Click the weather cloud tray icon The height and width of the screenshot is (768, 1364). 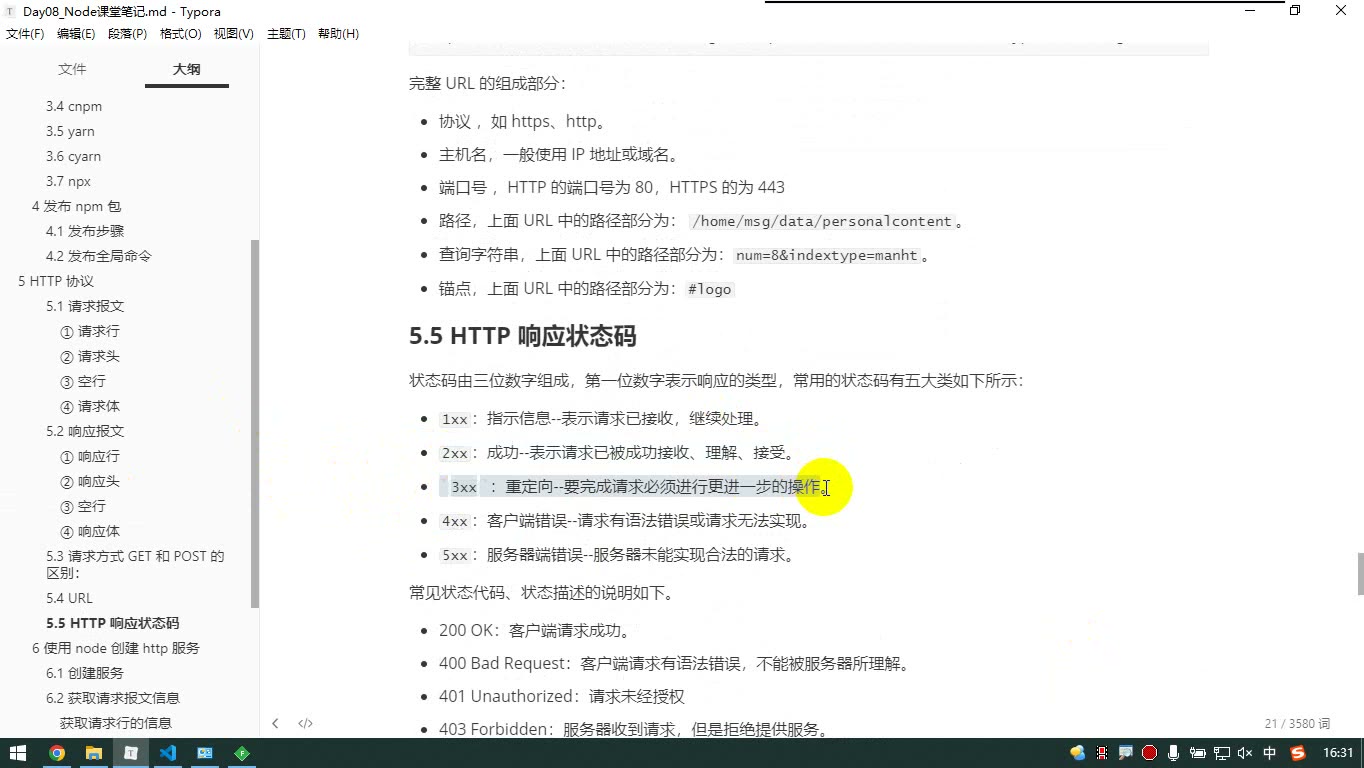click(x=1078, y=753)
